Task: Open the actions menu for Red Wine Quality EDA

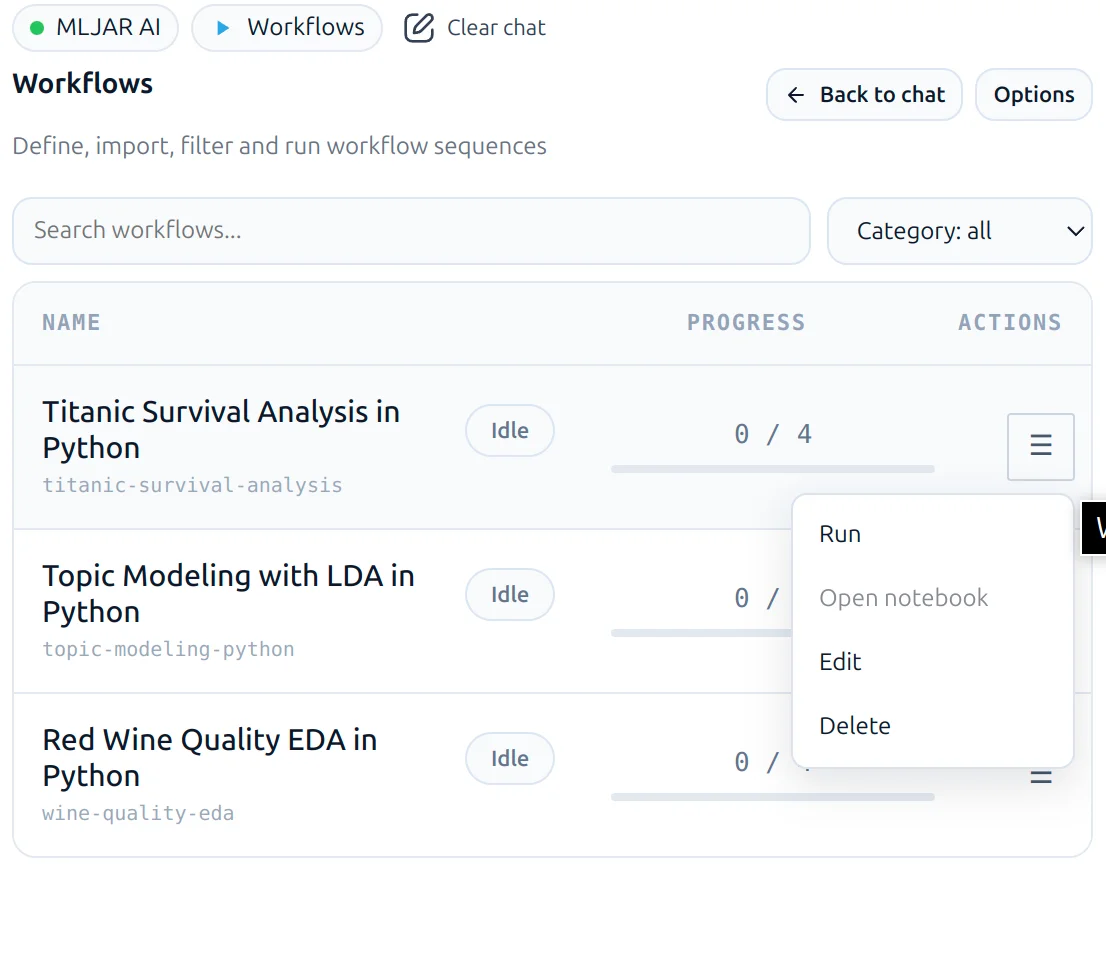Action: coord(1040,775)
